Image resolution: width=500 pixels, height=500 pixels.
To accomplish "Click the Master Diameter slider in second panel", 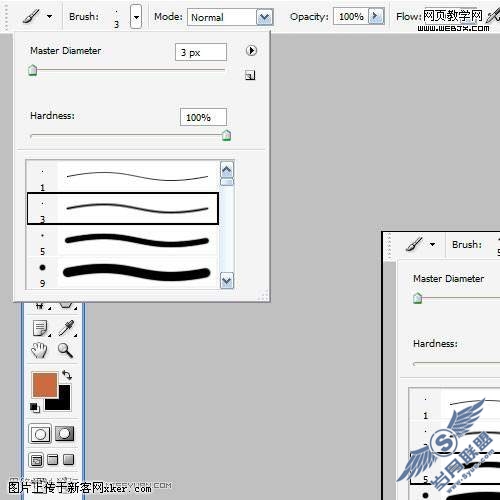I will (418, 298).
